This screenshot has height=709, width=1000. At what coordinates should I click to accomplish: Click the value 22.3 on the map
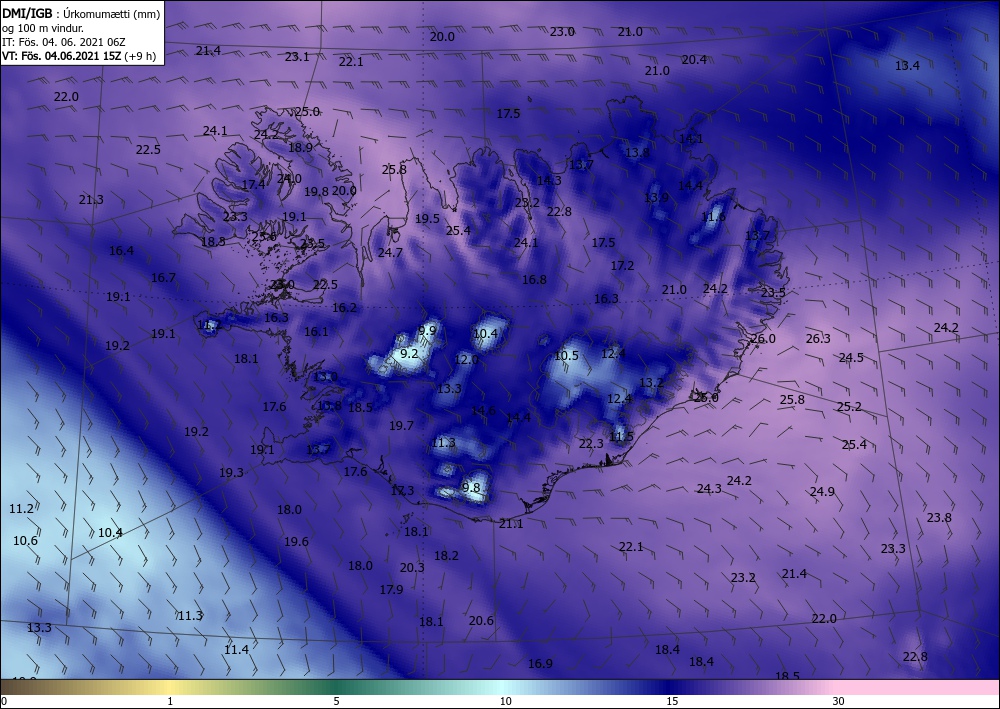(591, 443)
